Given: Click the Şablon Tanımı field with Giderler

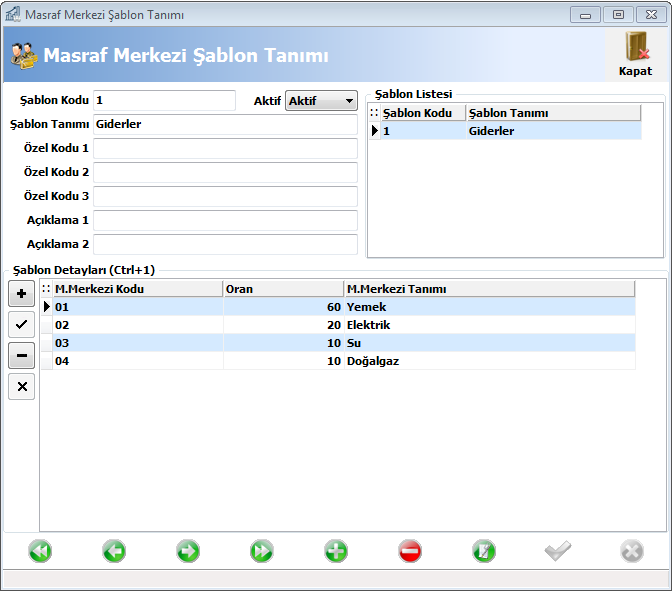Looking at the screenshot, I should click(x=225, y=124).
